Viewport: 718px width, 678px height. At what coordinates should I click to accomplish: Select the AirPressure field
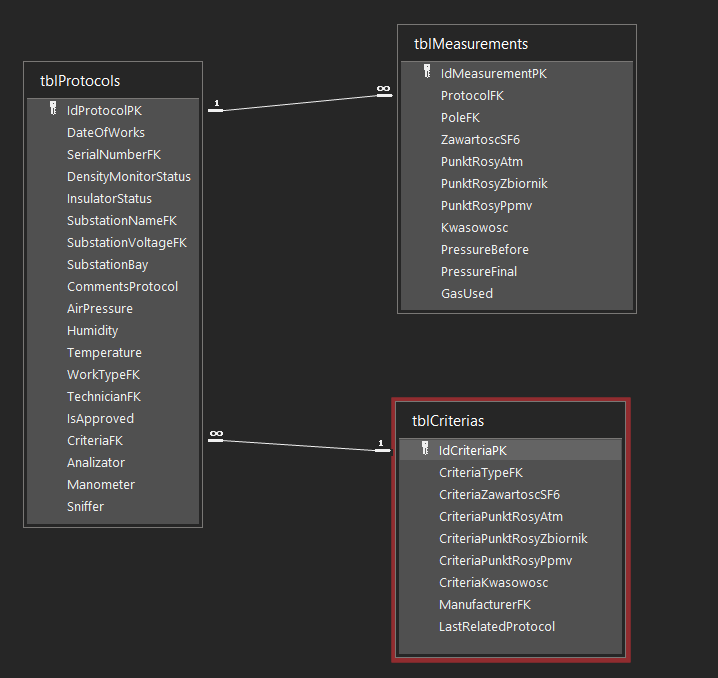[x=100, y=308]
